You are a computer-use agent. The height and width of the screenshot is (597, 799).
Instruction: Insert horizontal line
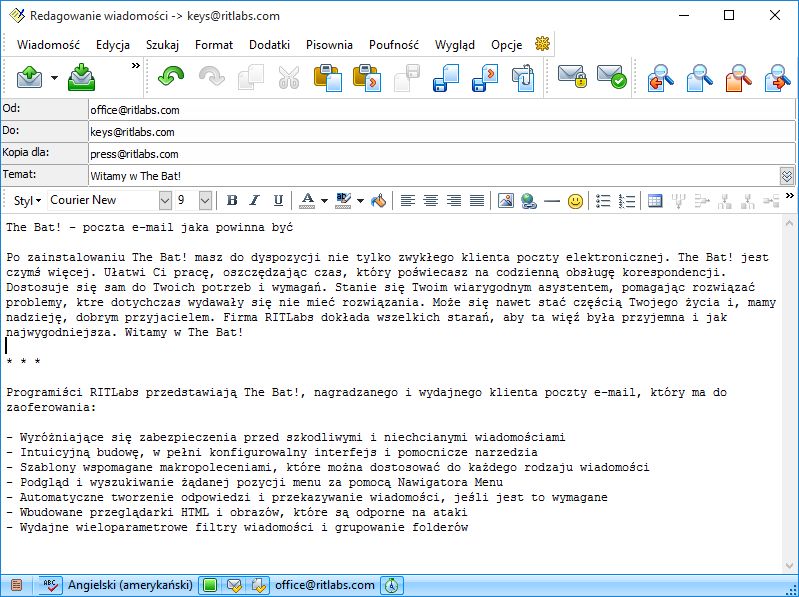coord(552,201)
